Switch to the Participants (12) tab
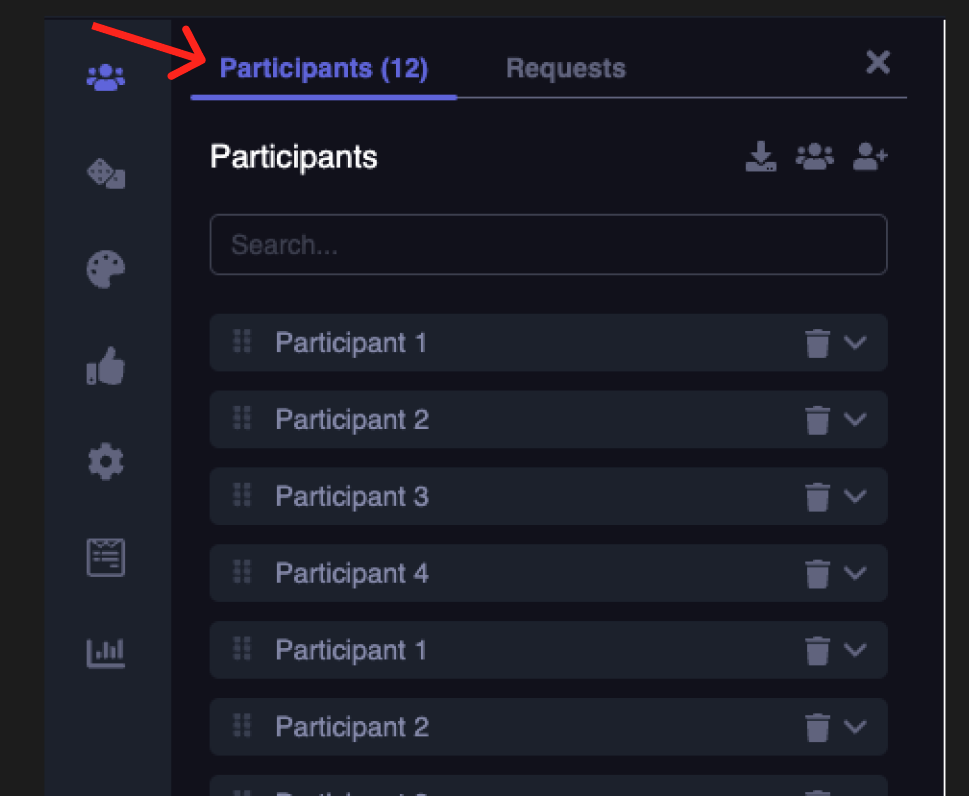This screenshot has height=796, width=969. pos(323,69)
